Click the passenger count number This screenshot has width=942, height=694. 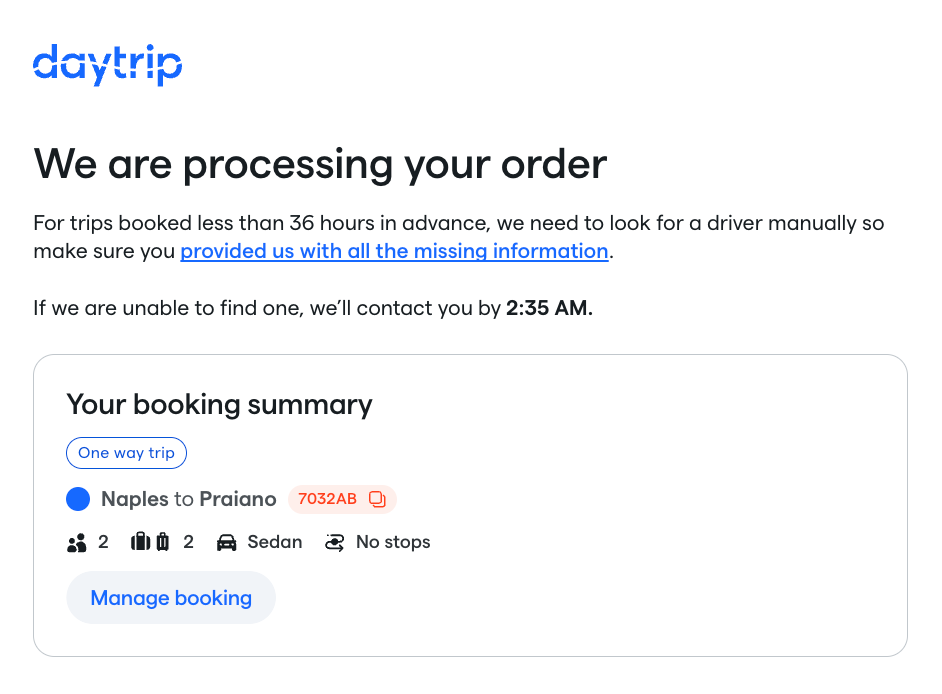point(103,542)
